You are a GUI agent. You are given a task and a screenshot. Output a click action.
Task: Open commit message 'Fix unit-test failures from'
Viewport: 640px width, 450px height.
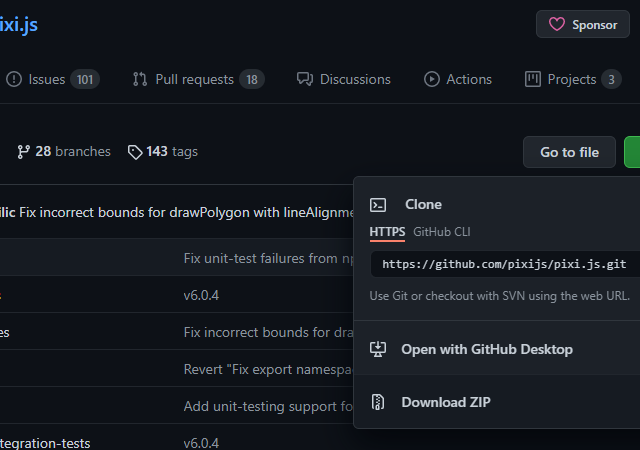tap(269, 258)
